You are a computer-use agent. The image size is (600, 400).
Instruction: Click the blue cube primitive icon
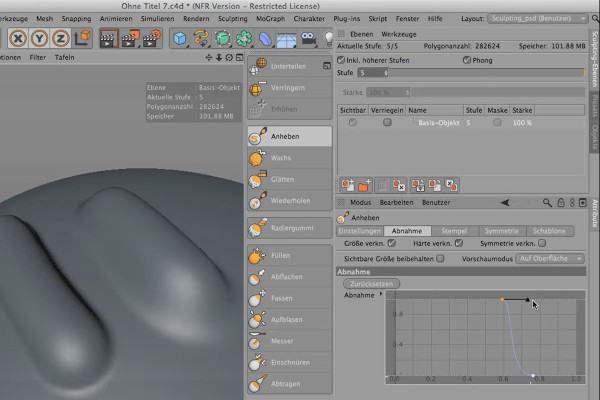click(180, 38)
